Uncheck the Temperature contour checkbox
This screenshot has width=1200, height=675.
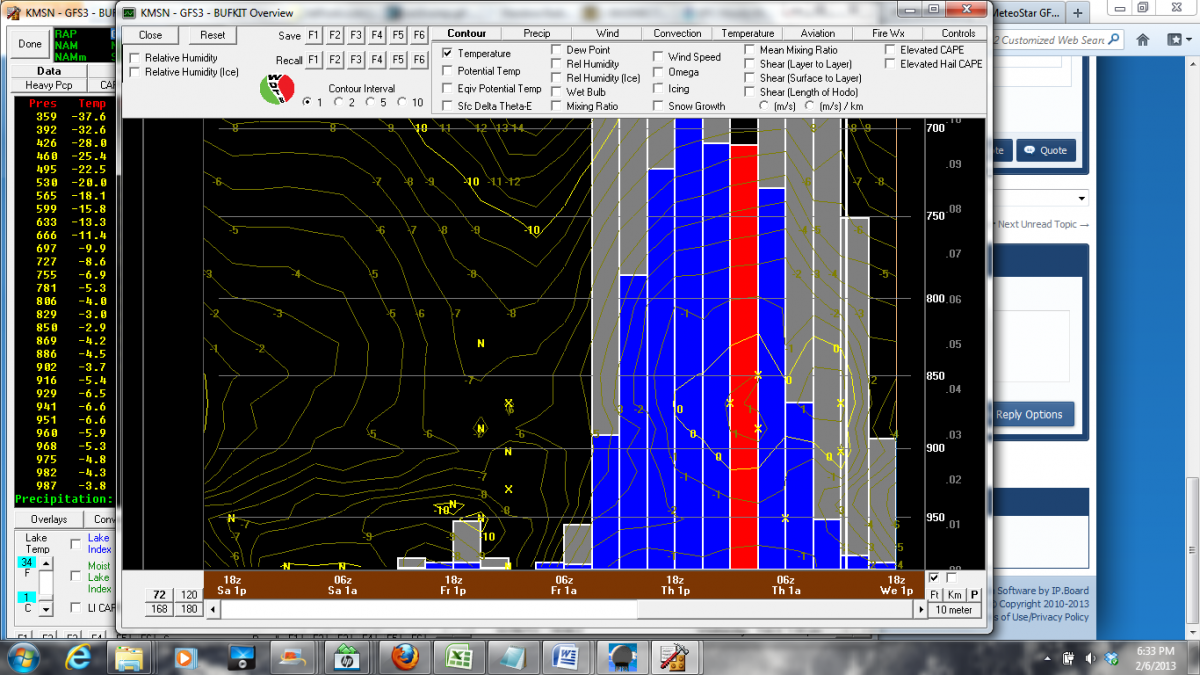click(x=448, y=53)
